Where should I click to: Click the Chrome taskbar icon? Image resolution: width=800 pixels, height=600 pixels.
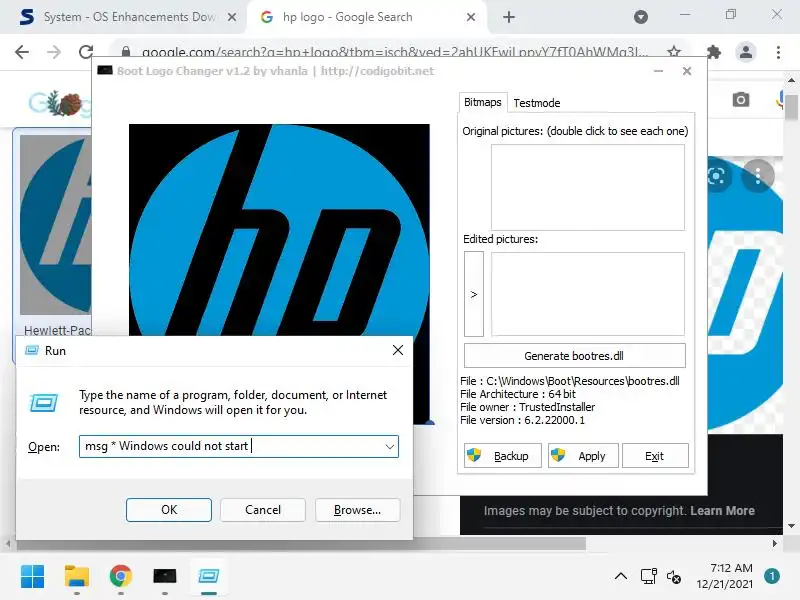120,577
